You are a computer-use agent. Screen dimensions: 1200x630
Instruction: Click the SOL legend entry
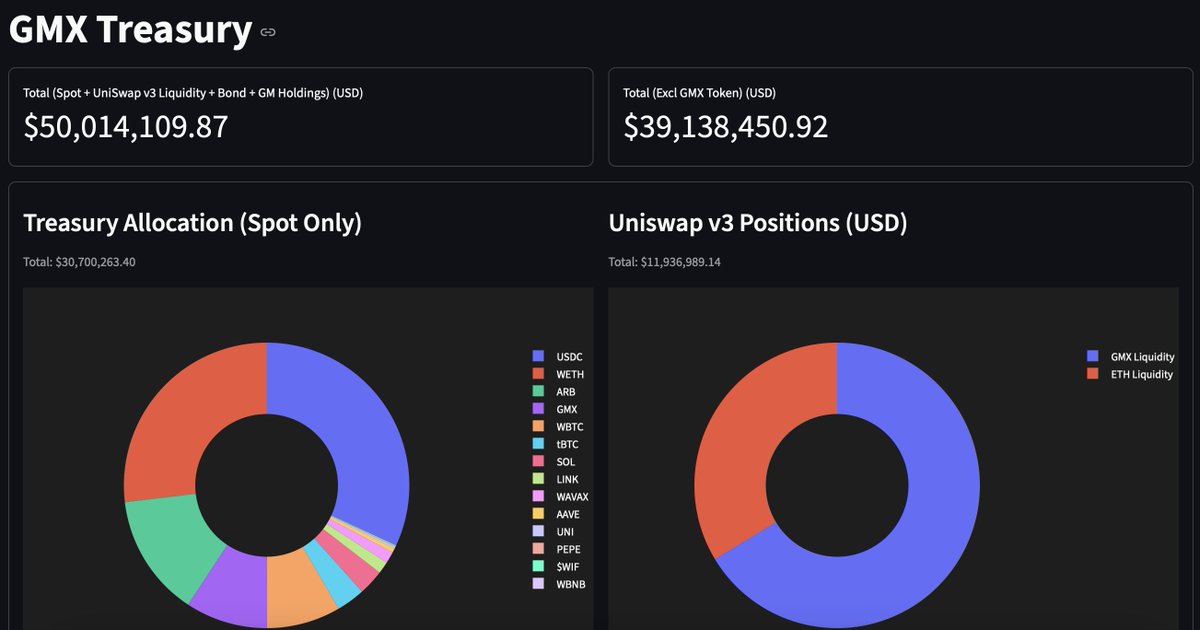click(555, 462)
